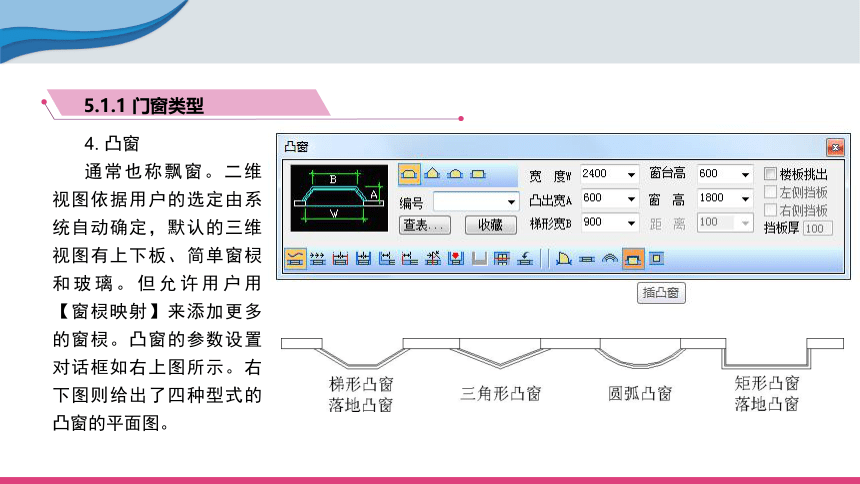Click the curved-arrow pick parameters icon

pos(525,258)
